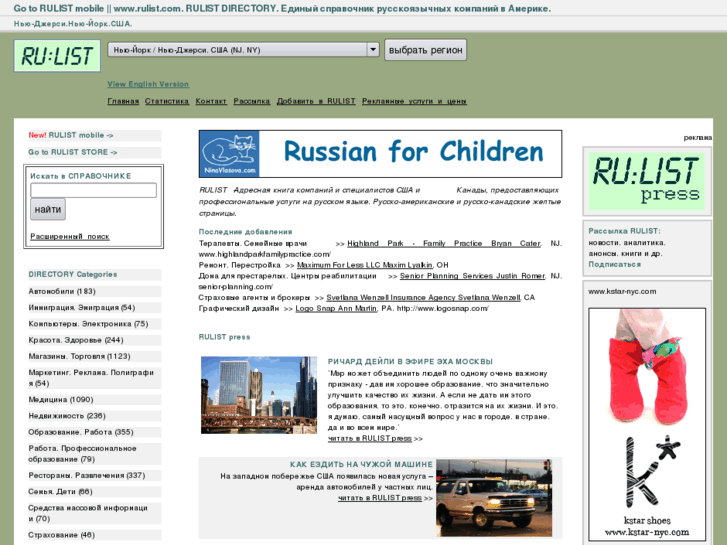This screenshot has width=727, height=545.
Task: Click the RU:LIST logo in header
Action: 57,56
